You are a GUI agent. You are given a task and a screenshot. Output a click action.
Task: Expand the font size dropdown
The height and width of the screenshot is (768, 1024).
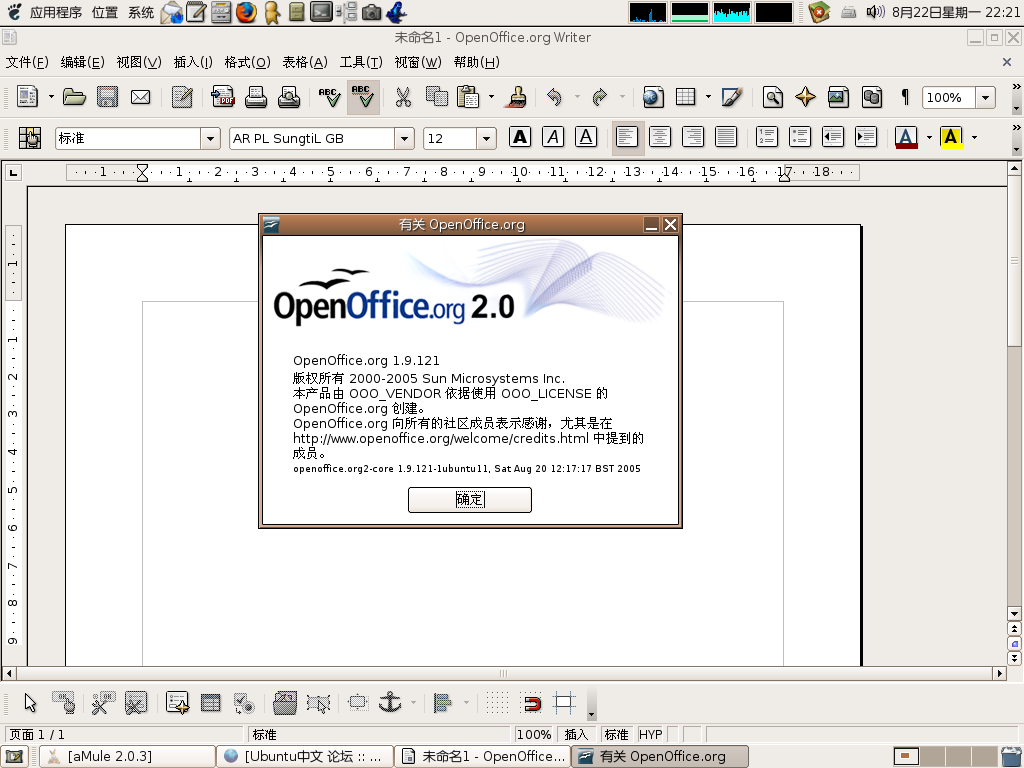point(485,138)
